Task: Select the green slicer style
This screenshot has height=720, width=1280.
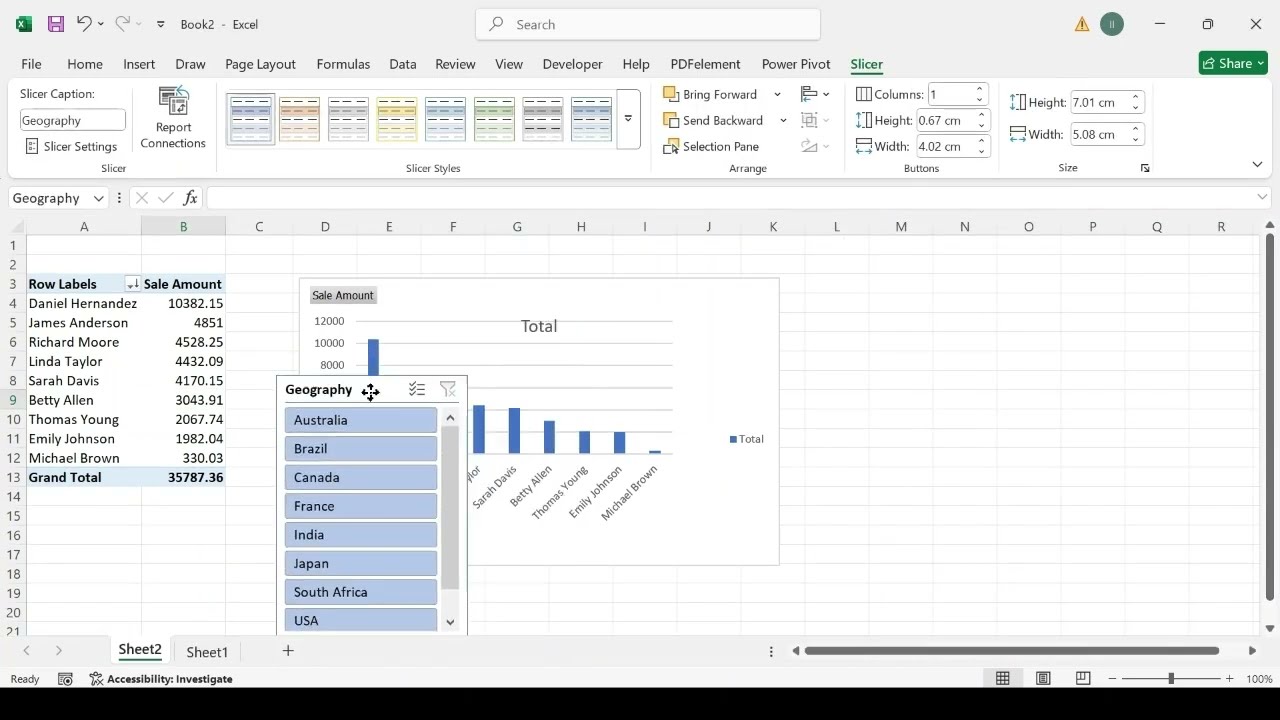Action: point(494,119)
